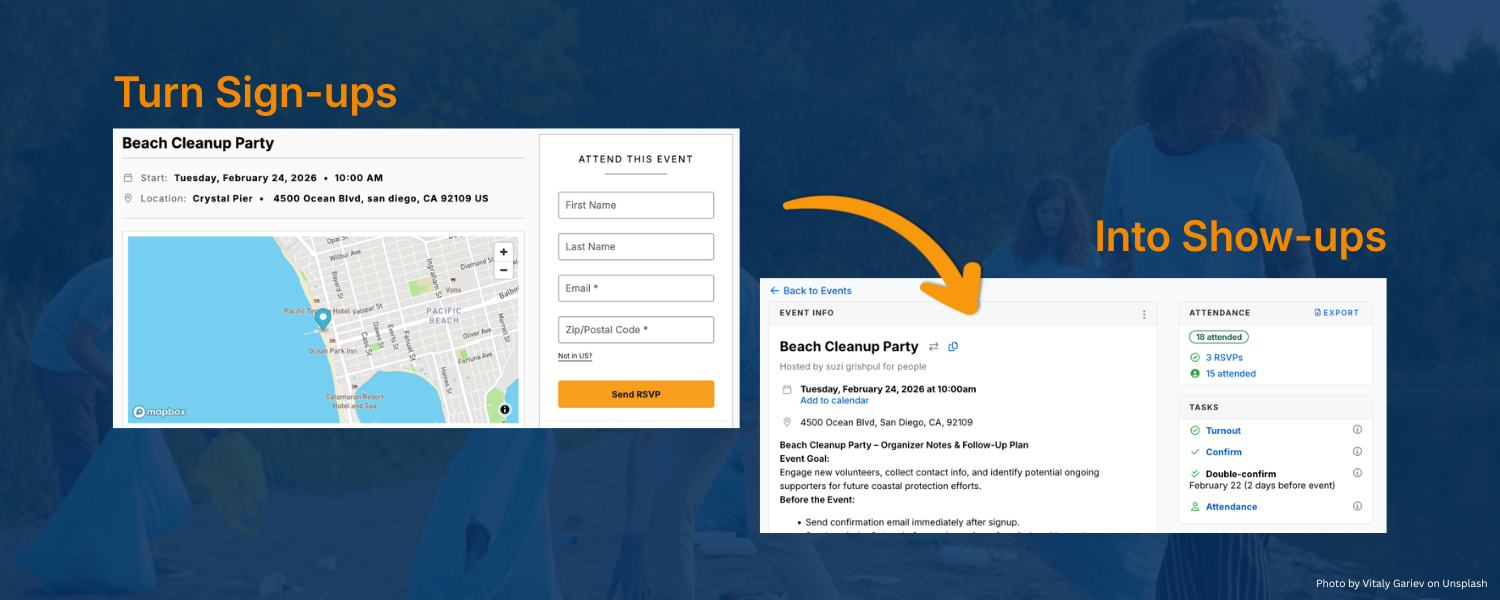The image size is (1500, 600).
Task: Click the info icon for Attendance task
Action: [x=1357, y=506]
